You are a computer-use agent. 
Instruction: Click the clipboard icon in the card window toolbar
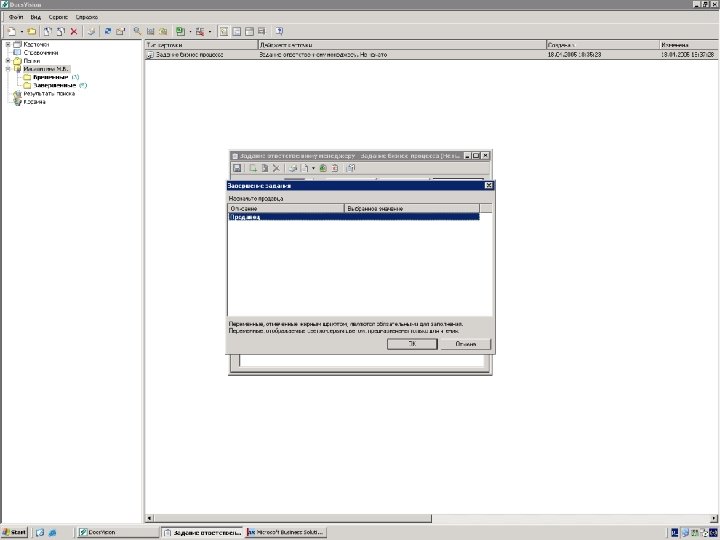pos(351,169)
